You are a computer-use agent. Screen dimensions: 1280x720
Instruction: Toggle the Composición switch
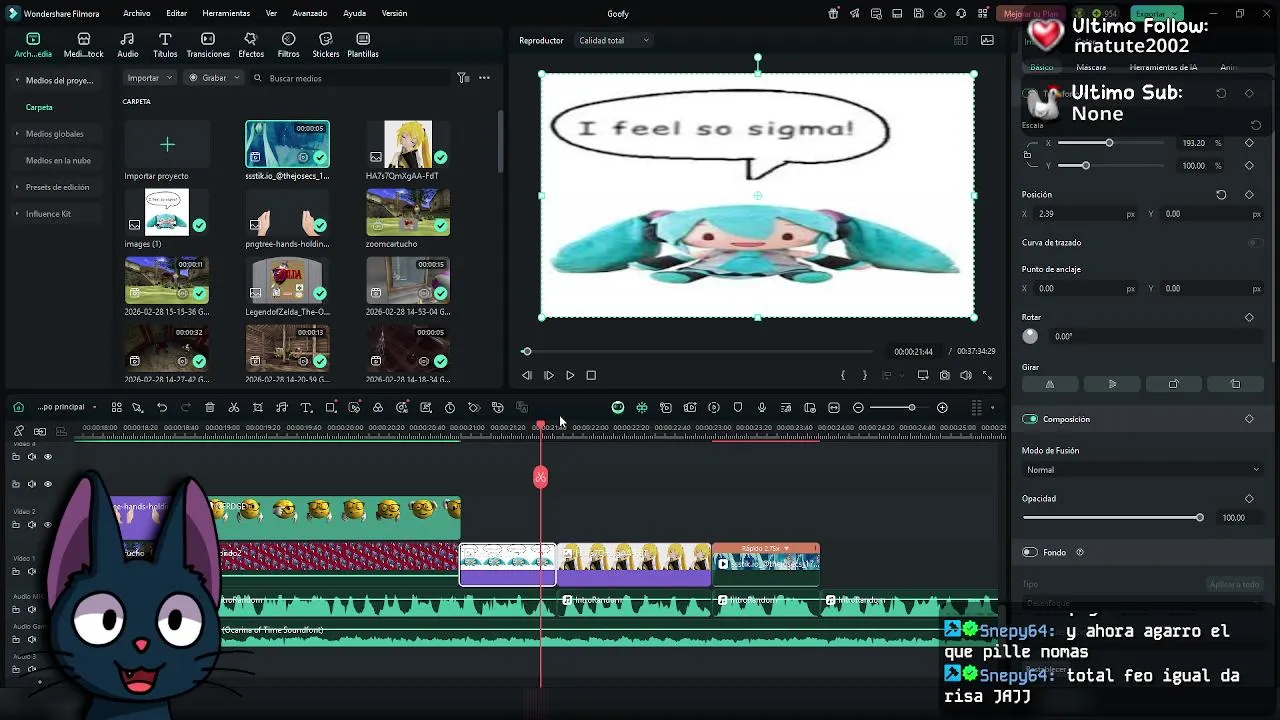point(1030,419)
